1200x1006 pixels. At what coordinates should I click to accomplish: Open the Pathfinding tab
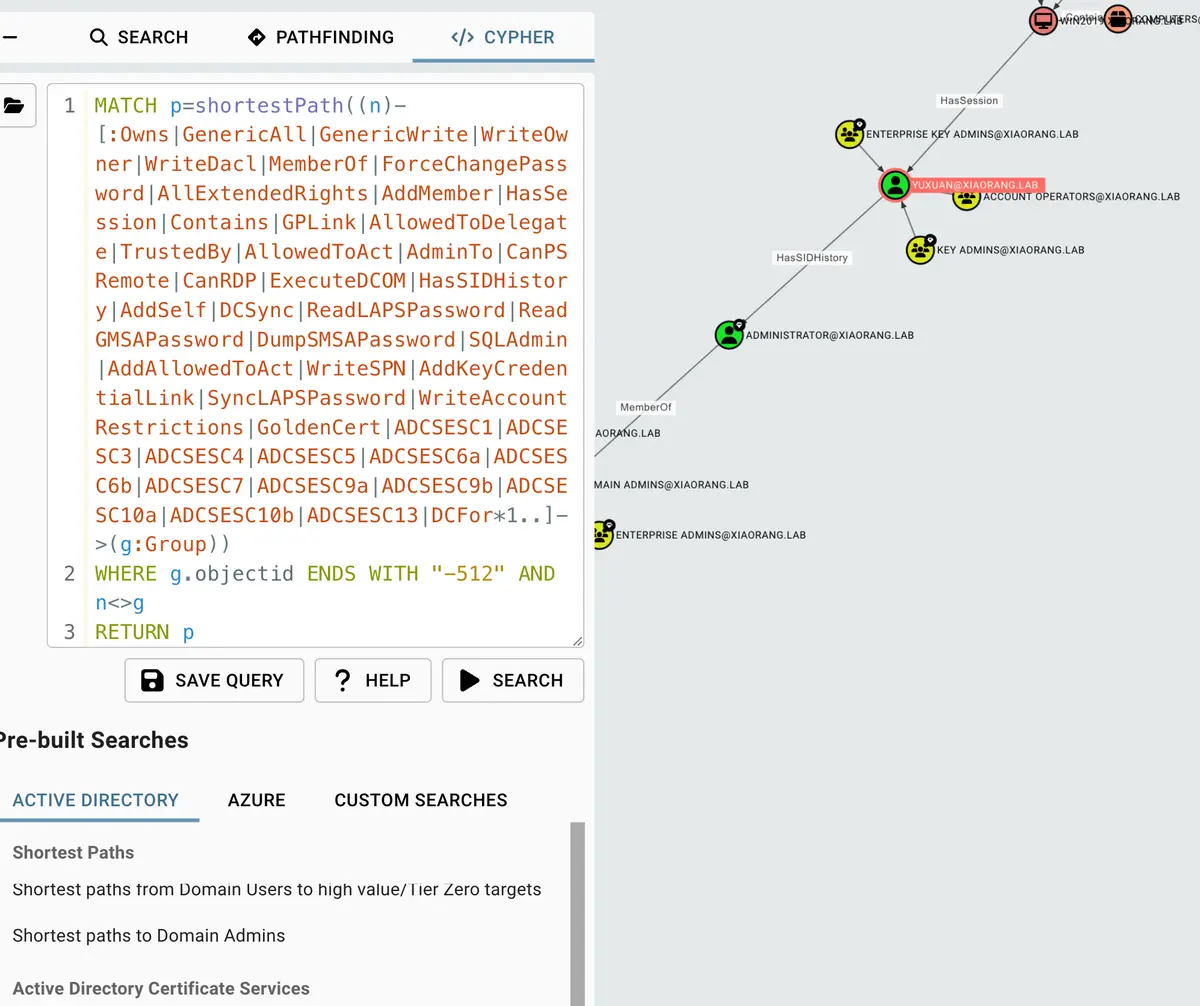coord(320,37)
